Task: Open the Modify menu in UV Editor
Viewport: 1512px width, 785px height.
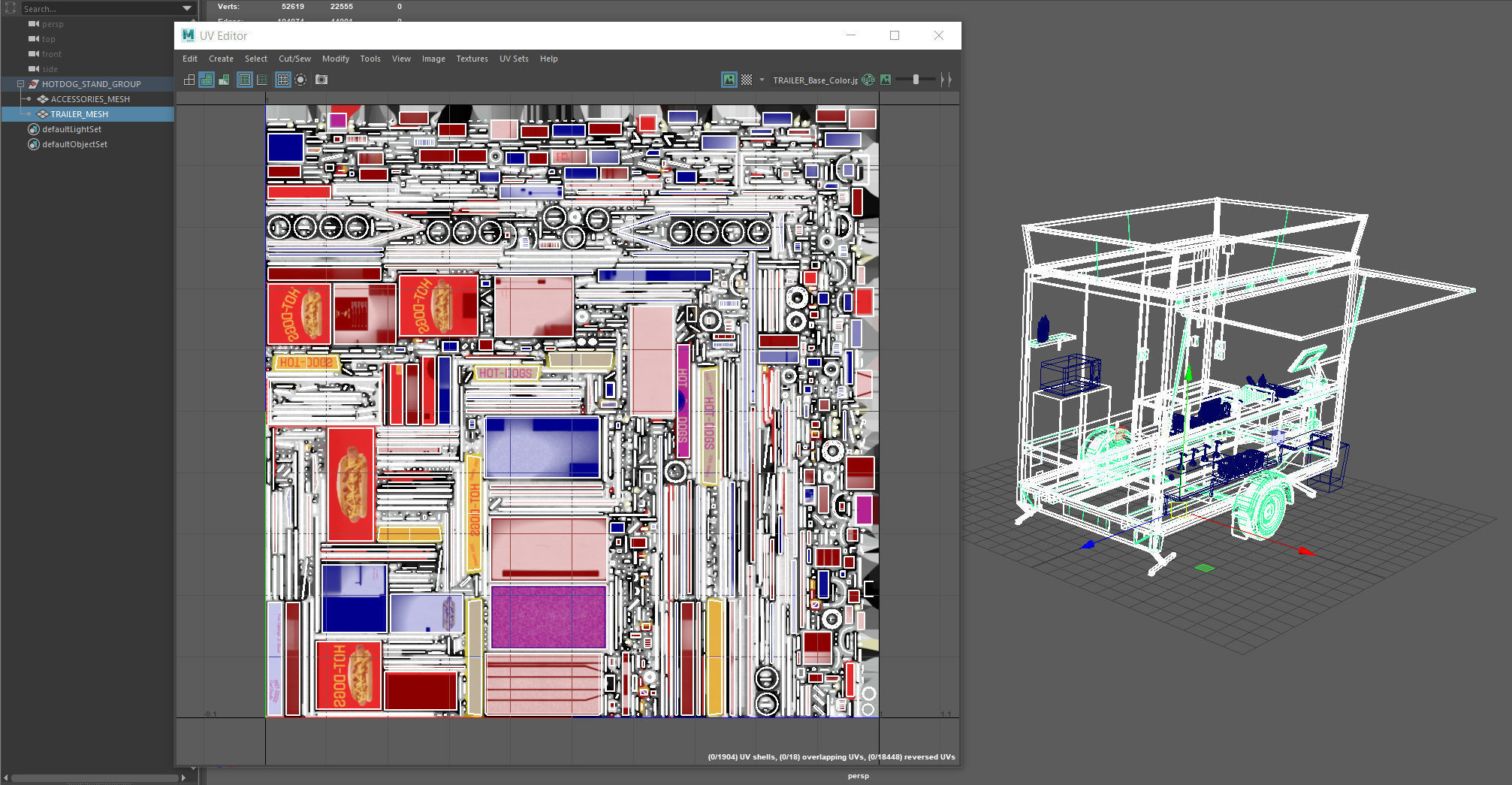Action: (336, 59)
